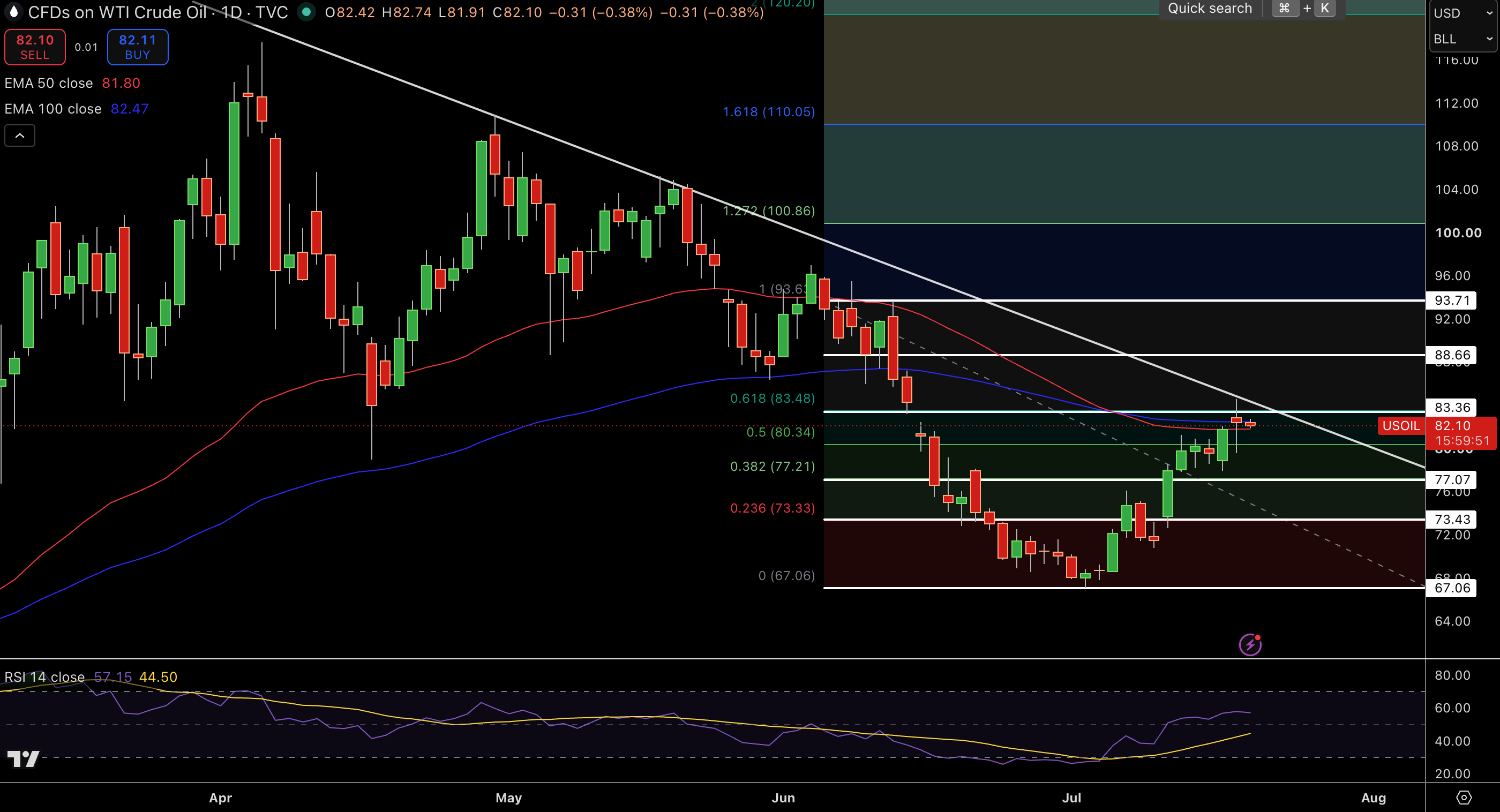The height and width of the screenshot is (812, 1500).
Task: Open chart settings gear icon
Action: tap(1464, 798)
